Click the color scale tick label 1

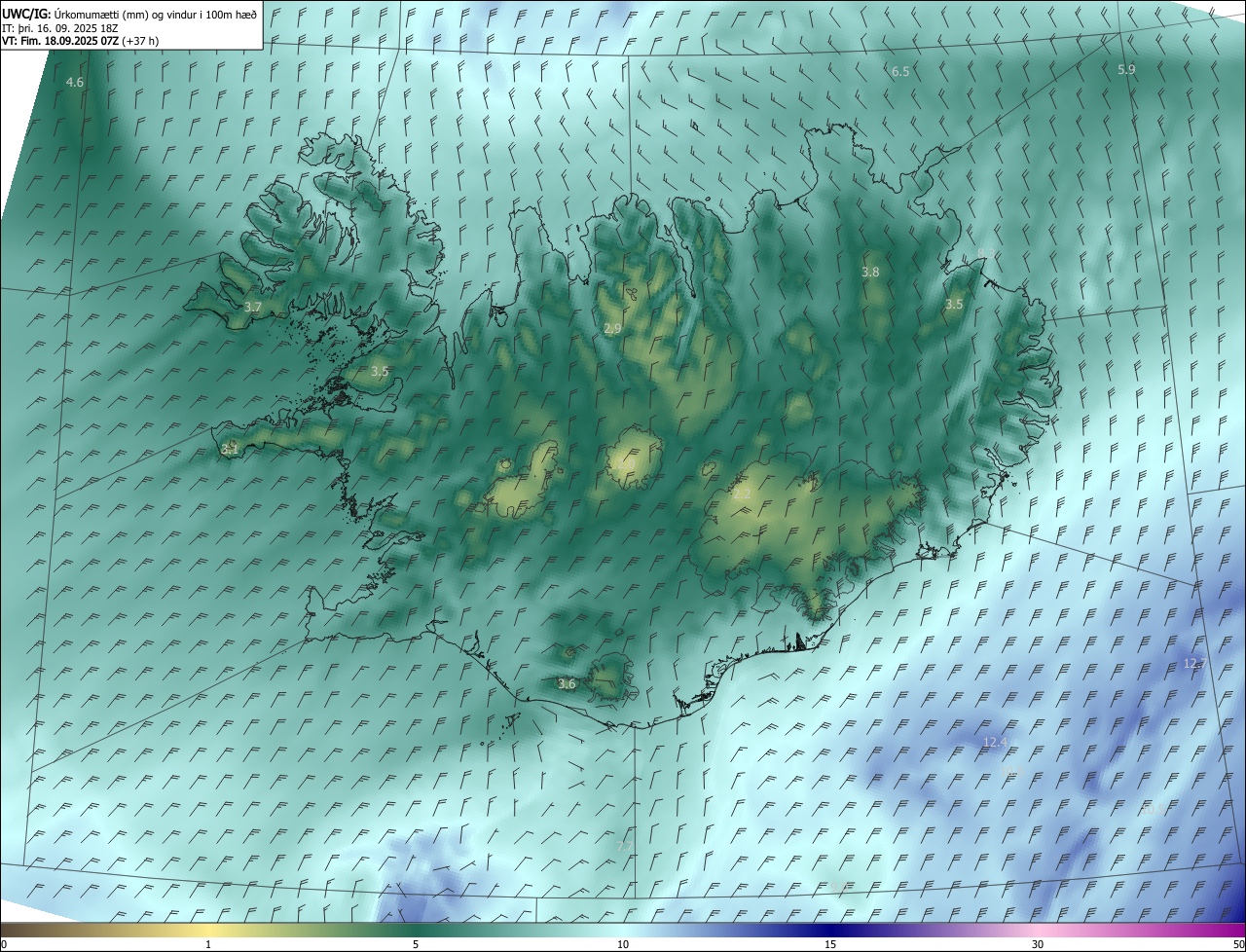click(208, 944)
